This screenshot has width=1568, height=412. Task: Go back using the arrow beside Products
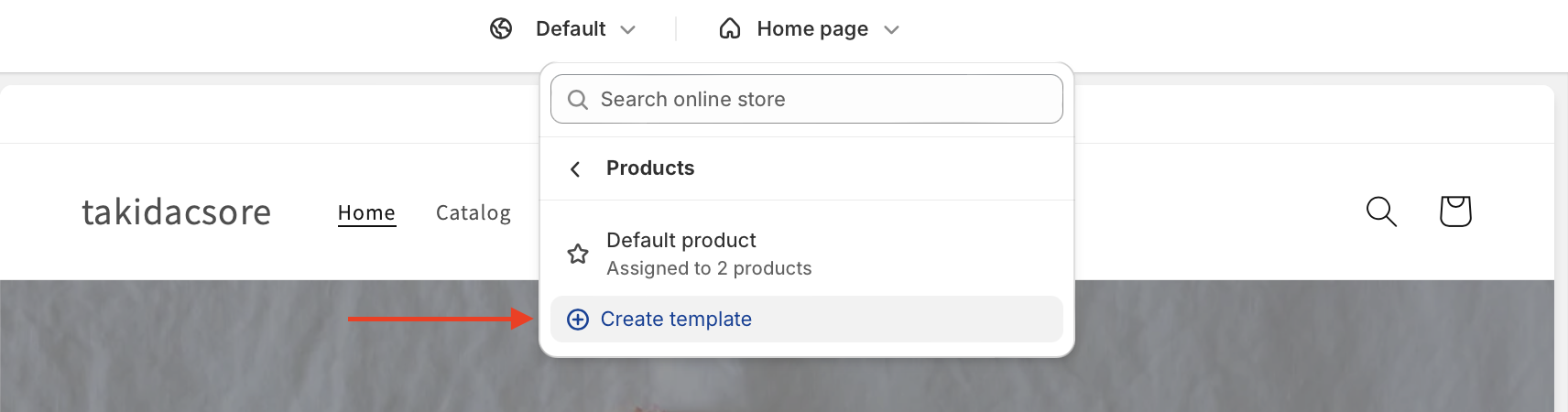(x=575, y=168)
